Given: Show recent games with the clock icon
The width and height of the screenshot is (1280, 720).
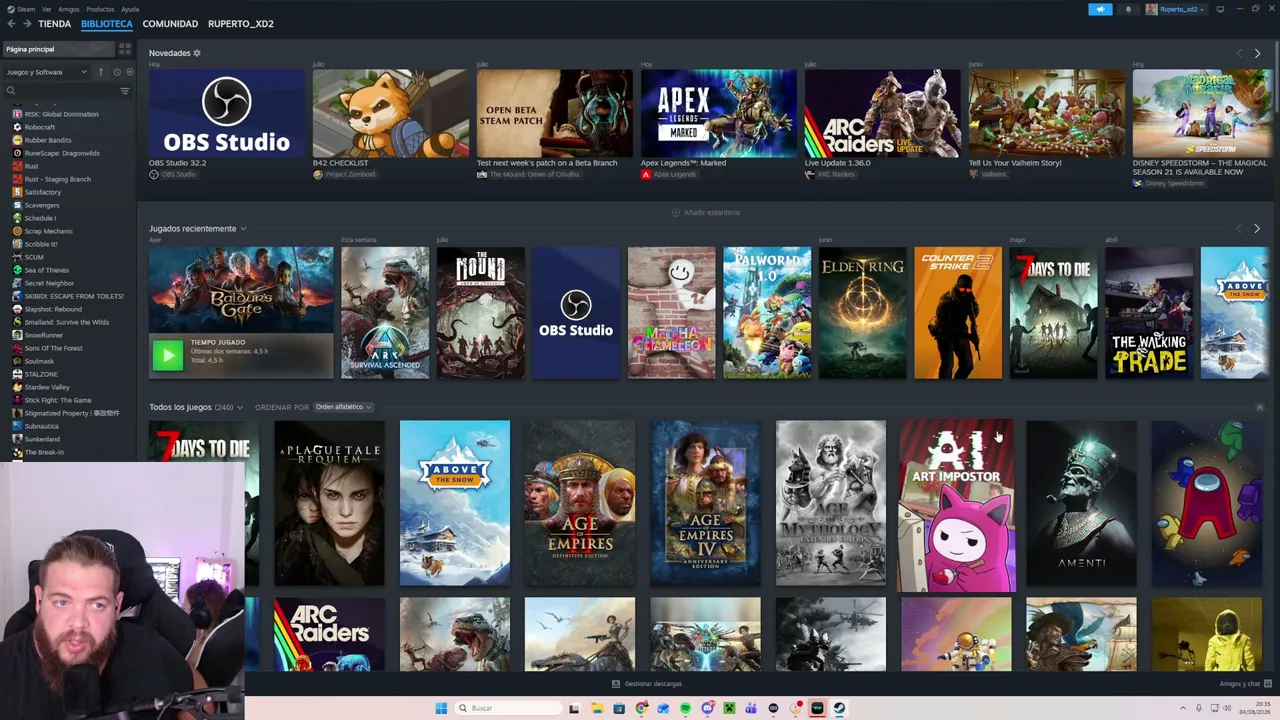Looking at the screenshot, I should 116,72.
